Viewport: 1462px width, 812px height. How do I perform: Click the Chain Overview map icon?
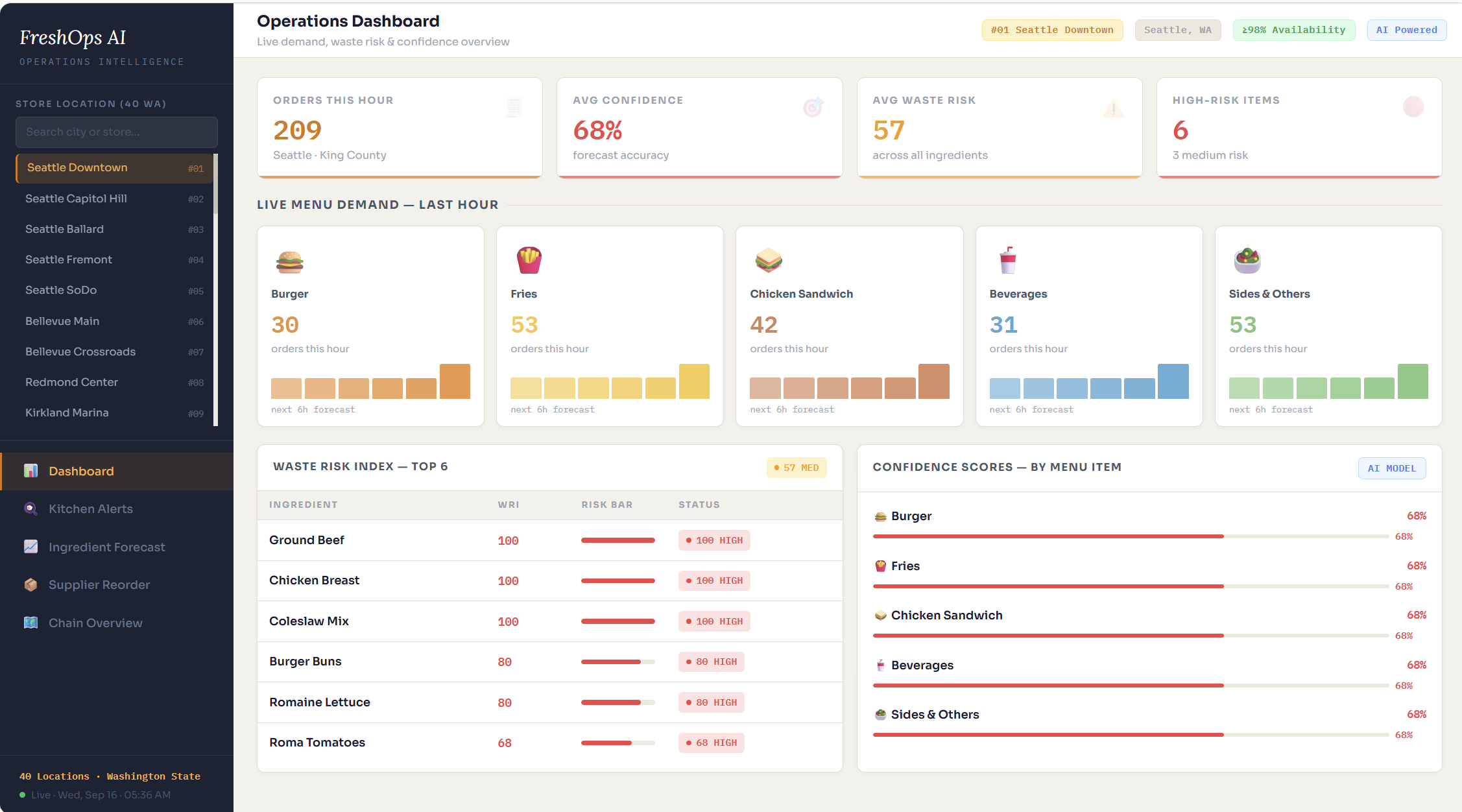[30, 623]
